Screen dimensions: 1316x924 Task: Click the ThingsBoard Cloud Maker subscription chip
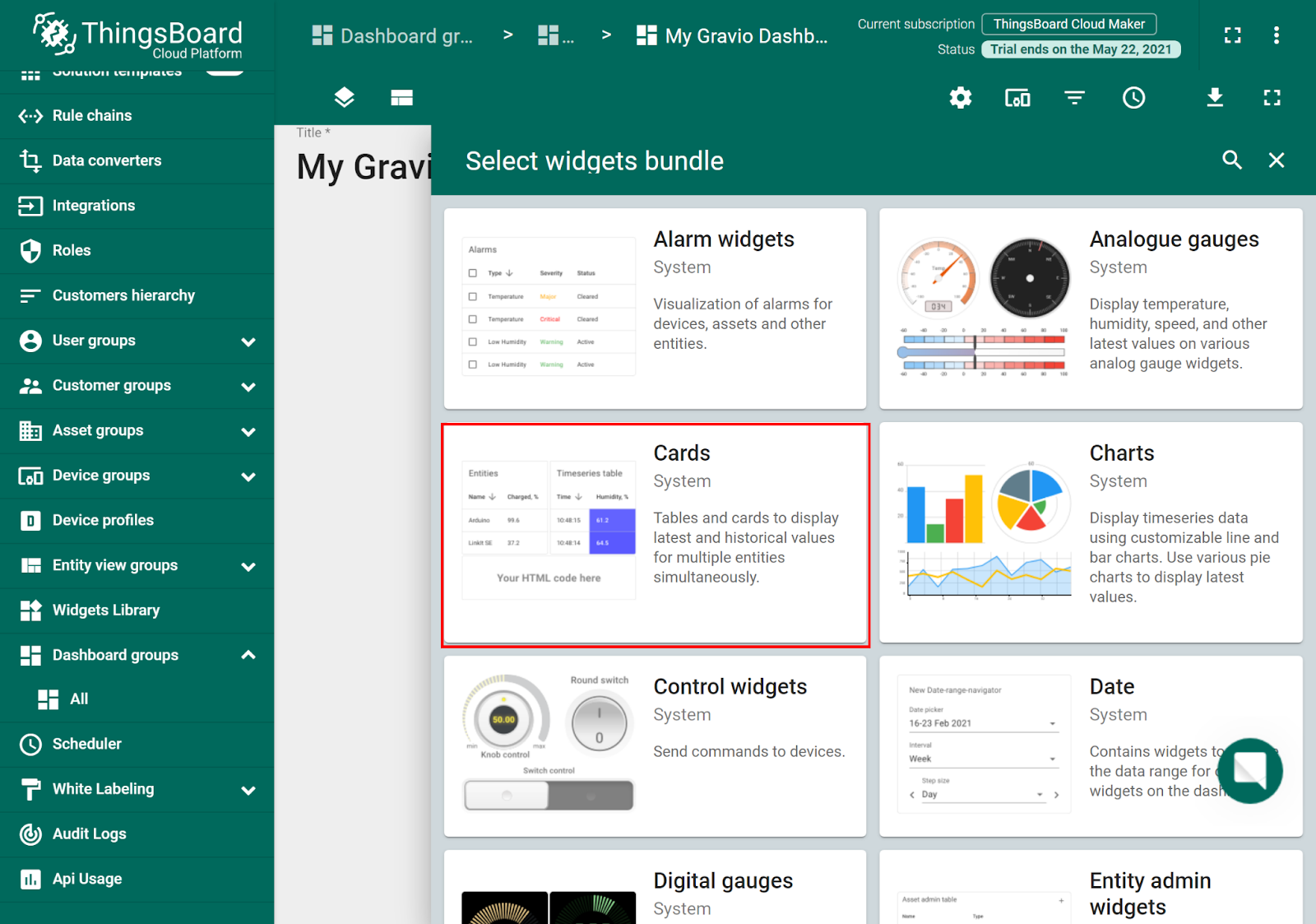[x=1068, y=24]
